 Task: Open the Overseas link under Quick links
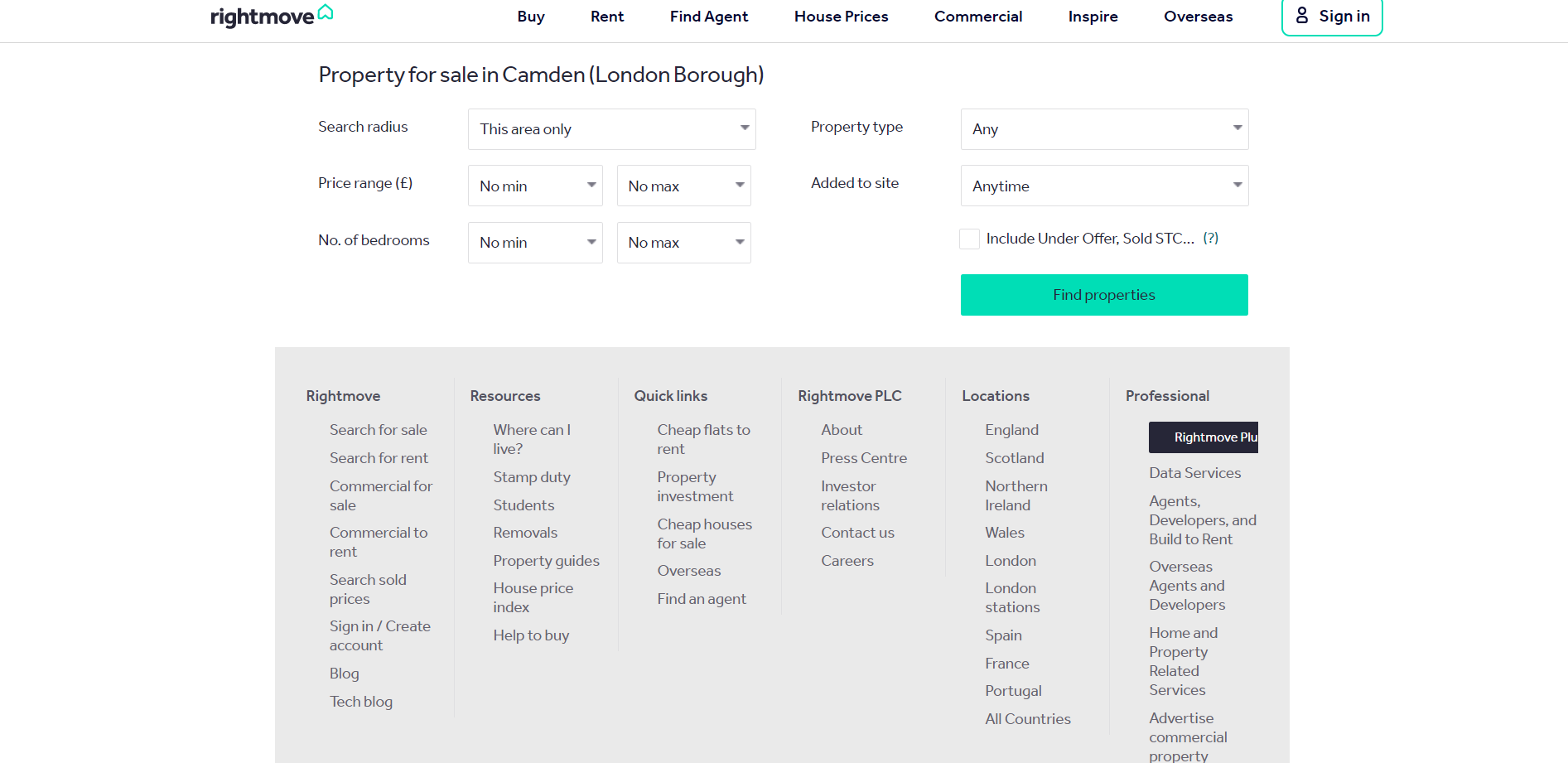(x=689, y=571)
